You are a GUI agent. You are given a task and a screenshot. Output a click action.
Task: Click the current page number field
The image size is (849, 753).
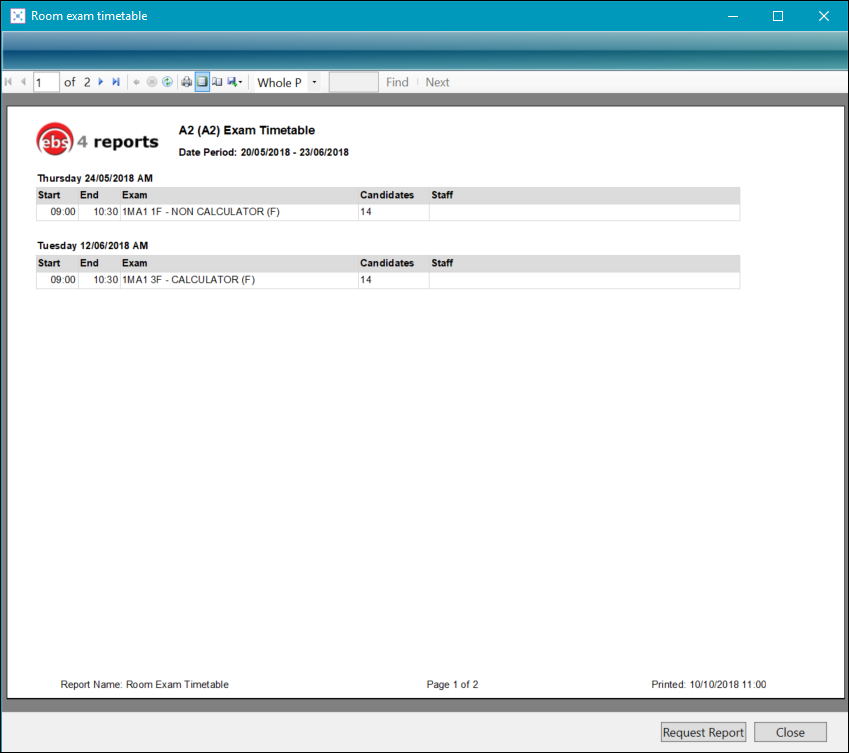click(x=46, y=82)
